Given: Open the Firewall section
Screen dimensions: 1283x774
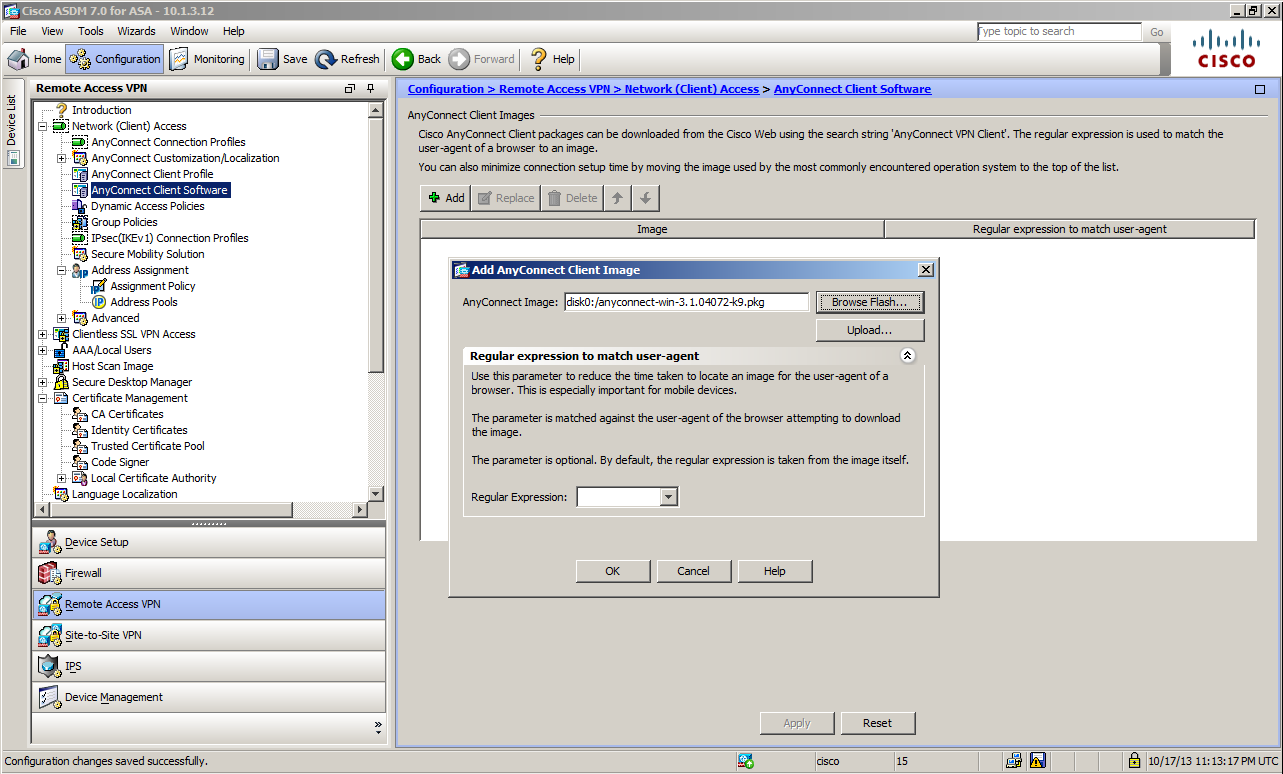Looking at the screenshot, I should (209, 573).
